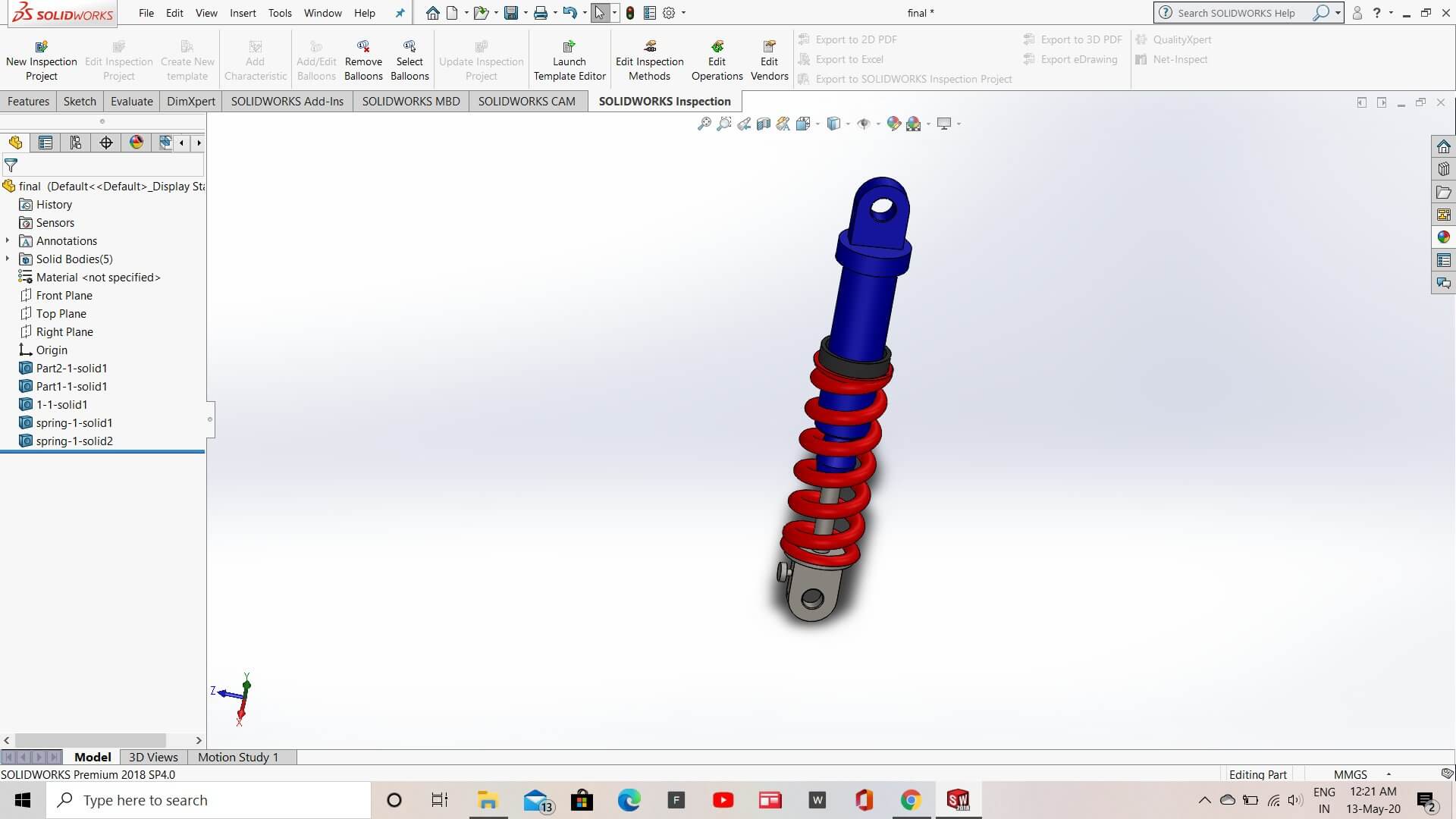The width and height of the screenshot is (1456, 819).
Task: Open Google Chrome from the taskbar
Action: pyautogui.click(x=911, y=800)
